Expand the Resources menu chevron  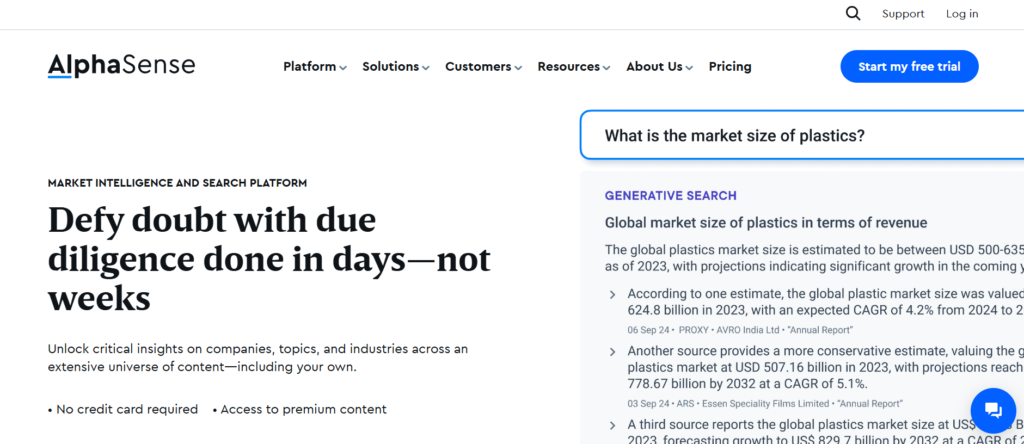coord(607,67)
